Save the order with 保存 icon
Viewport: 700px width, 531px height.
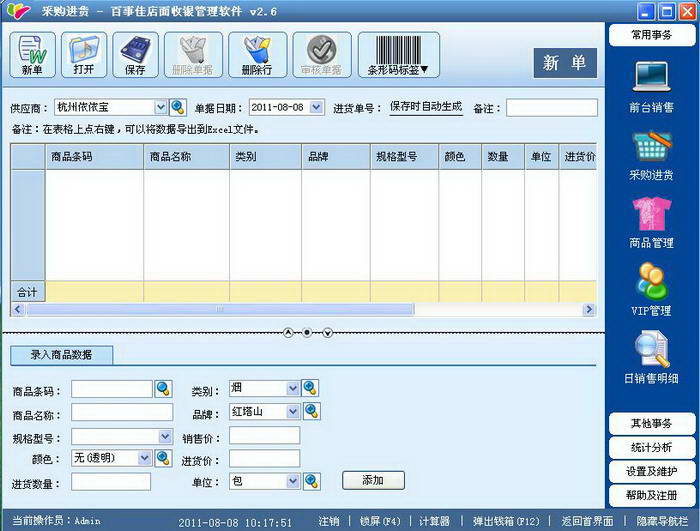click(x=135, y=54)
